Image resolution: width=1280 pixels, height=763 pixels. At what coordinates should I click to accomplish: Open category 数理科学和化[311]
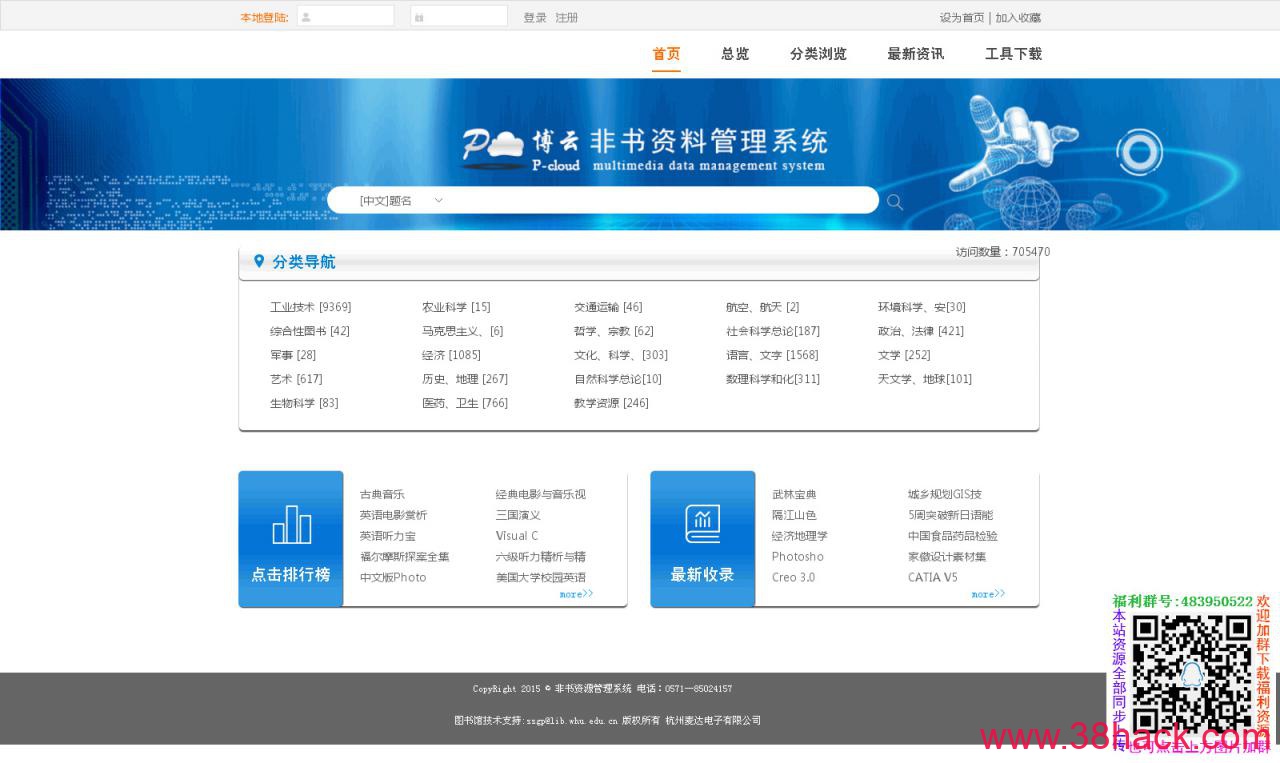[772, 379]
